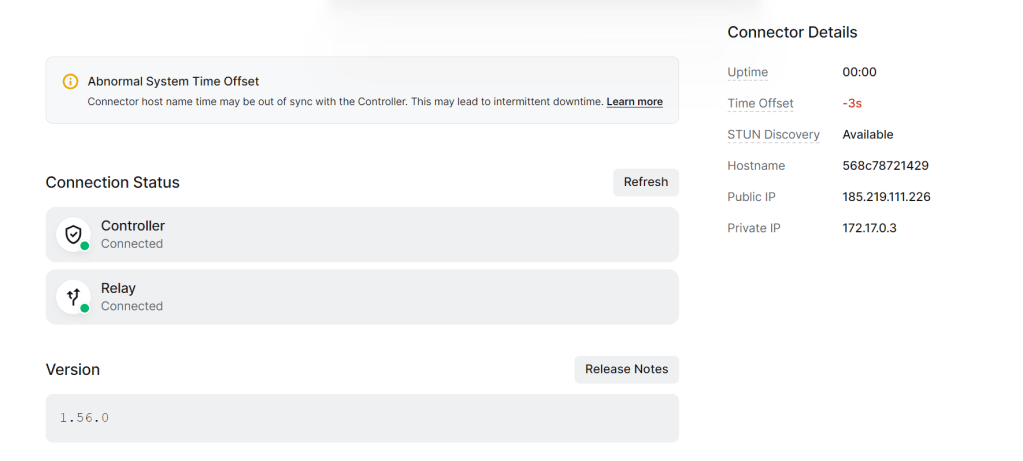The height and width of the screenshot is (461, 1023).
Task: Open the Release Notes
Action: pos(626,369)
